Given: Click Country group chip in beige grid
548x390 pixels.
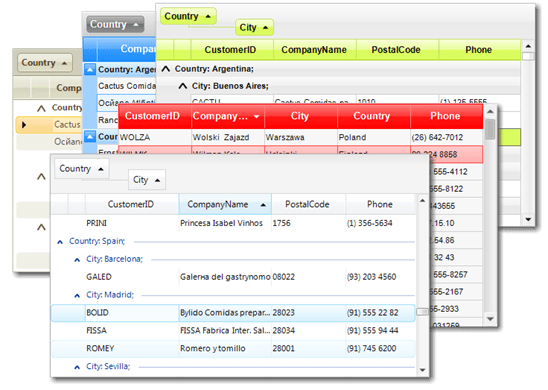Looking at the screenshot, I should [45, 63].
